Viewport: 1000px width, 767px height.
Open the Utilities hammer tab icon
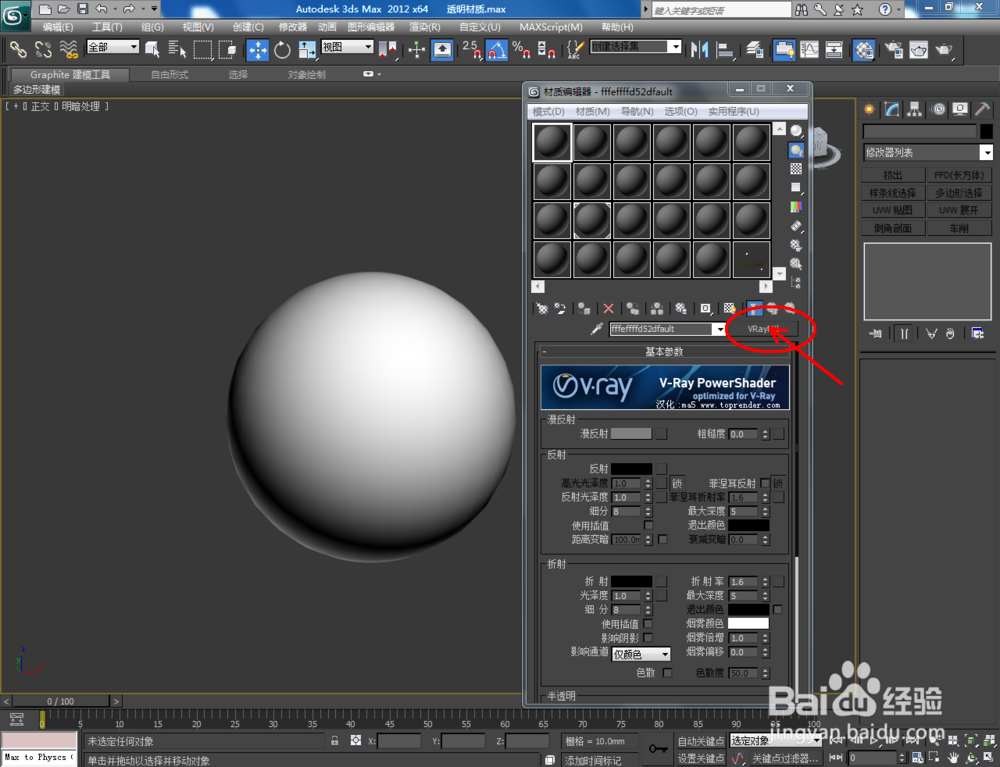click(982, 110)
